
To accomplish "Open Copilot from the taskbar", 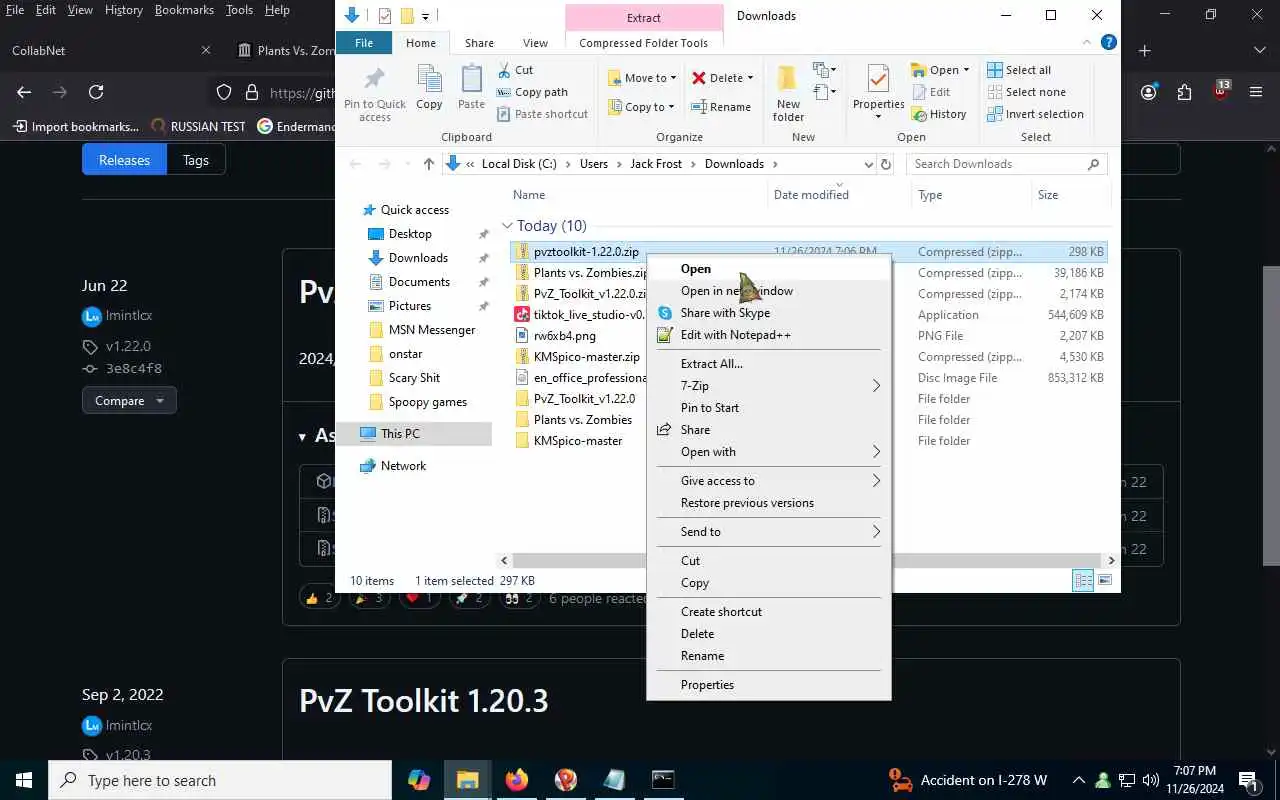I will tap(418, 780).
